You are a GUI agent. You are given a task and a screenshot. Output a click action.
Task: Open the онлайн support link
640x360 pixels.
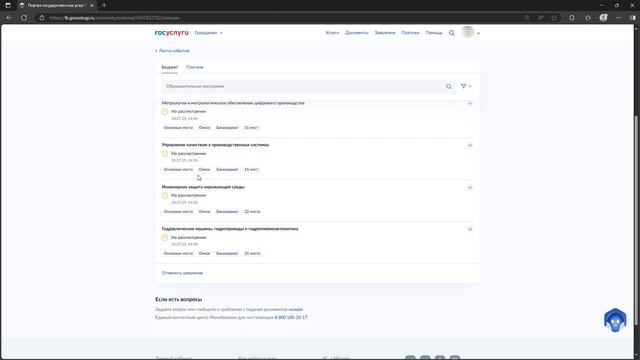tap(296, 309)
